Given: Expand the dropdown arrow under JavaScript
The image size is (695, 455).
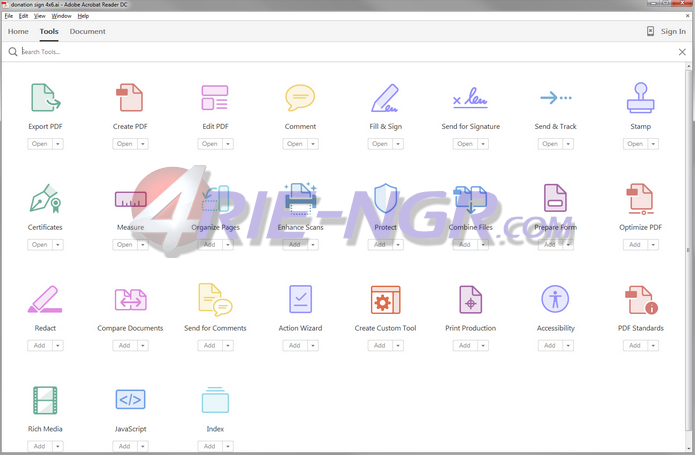Looking at the screenshot, I should pos(143,446).
